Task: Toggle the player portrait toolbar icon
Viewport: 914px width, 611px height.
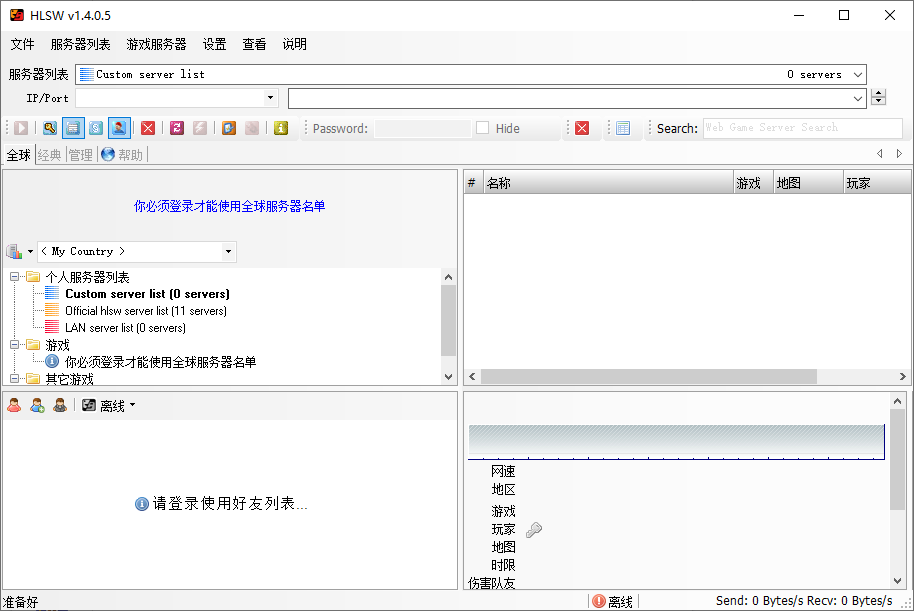Action: (119, 128)
